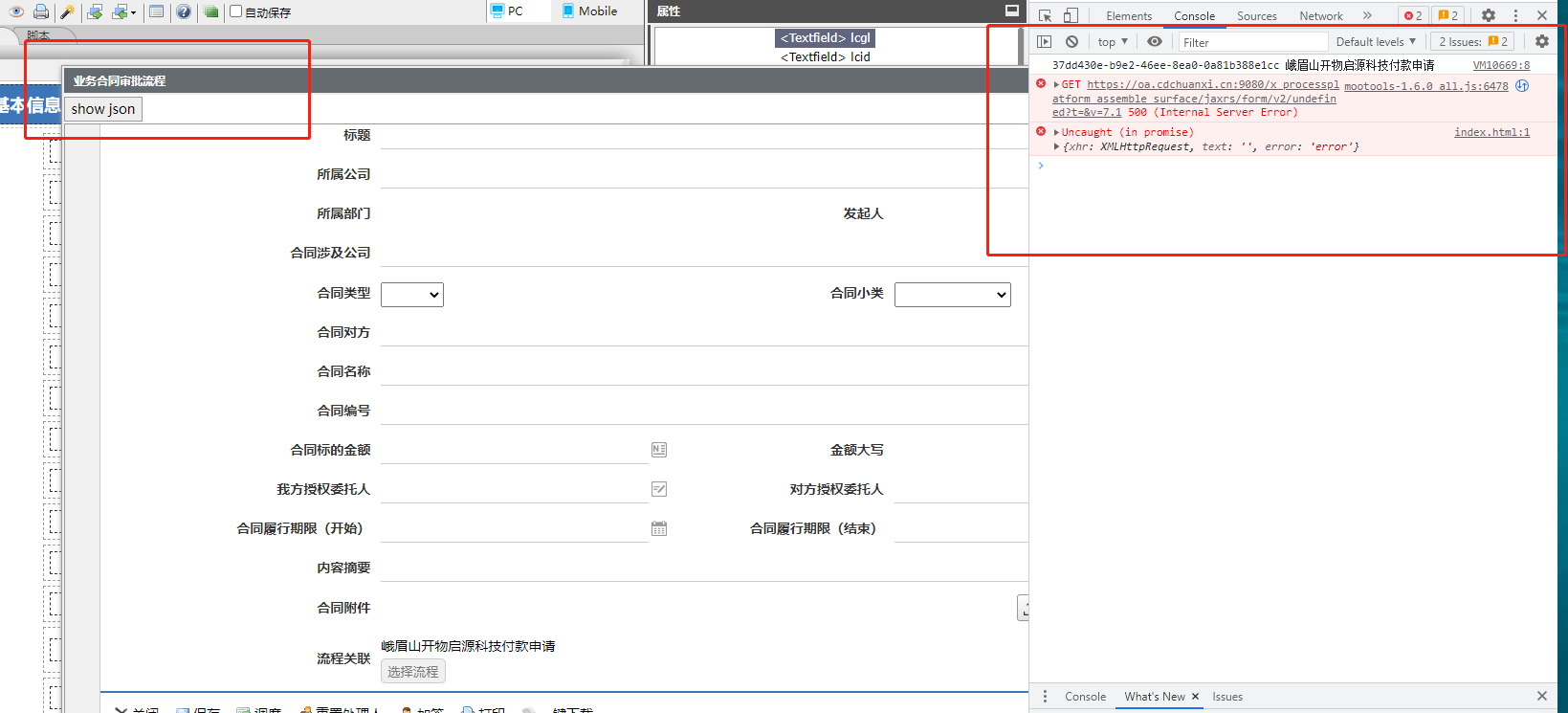Open DevTools settings gear in the top bar
Screen dimensions: 1568x713
click(1489, 15)
